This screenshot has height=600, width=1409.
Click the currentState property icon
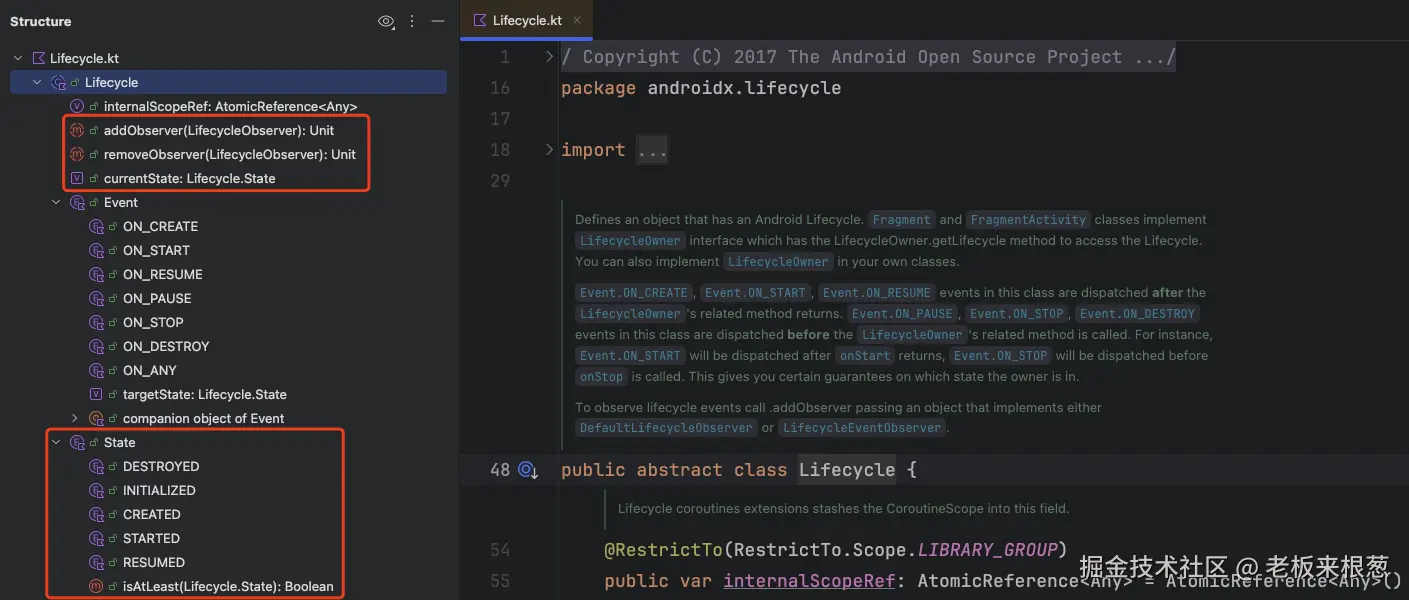77,178
